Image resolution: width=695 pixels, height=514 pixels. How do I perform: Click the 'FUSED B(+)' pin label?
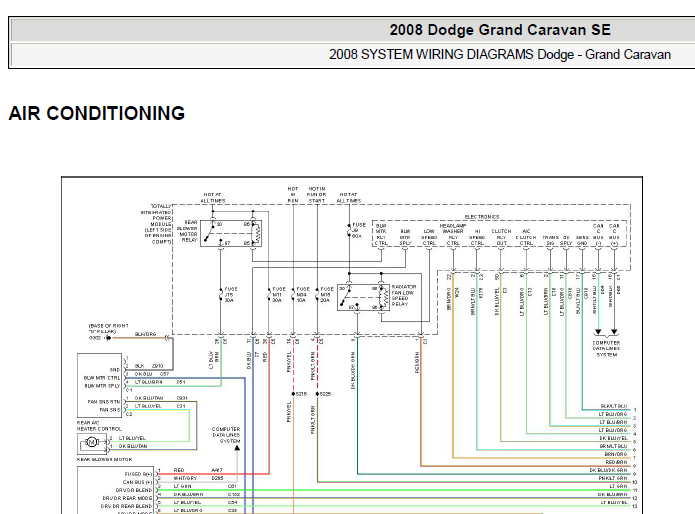pyautogui.click(x=139, y=474)
